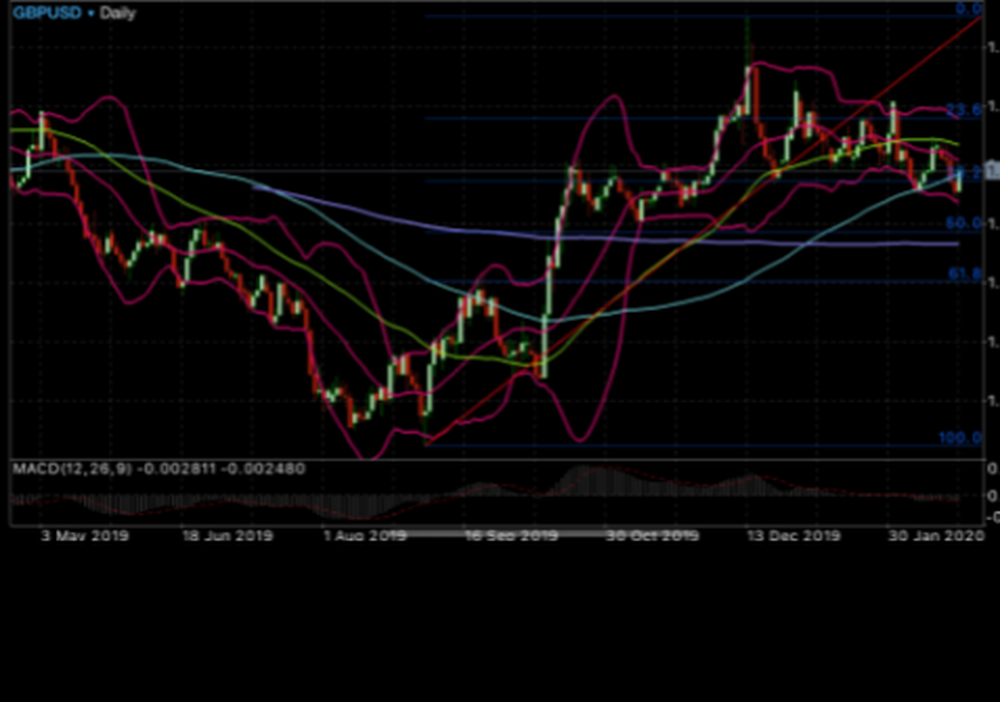Viewport: 1000px width, 702px height.
Task: Click MACD signal value -0.002480
Action: coord(263,469)
